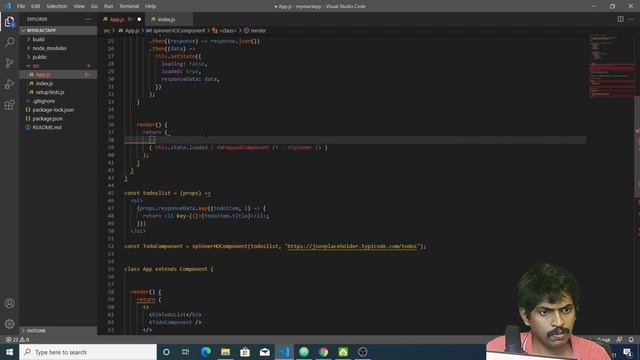This screenshot has width=640, height=360.
Task: Open the Edit menu
Action: pyautogui.click(x=36, y=6)
